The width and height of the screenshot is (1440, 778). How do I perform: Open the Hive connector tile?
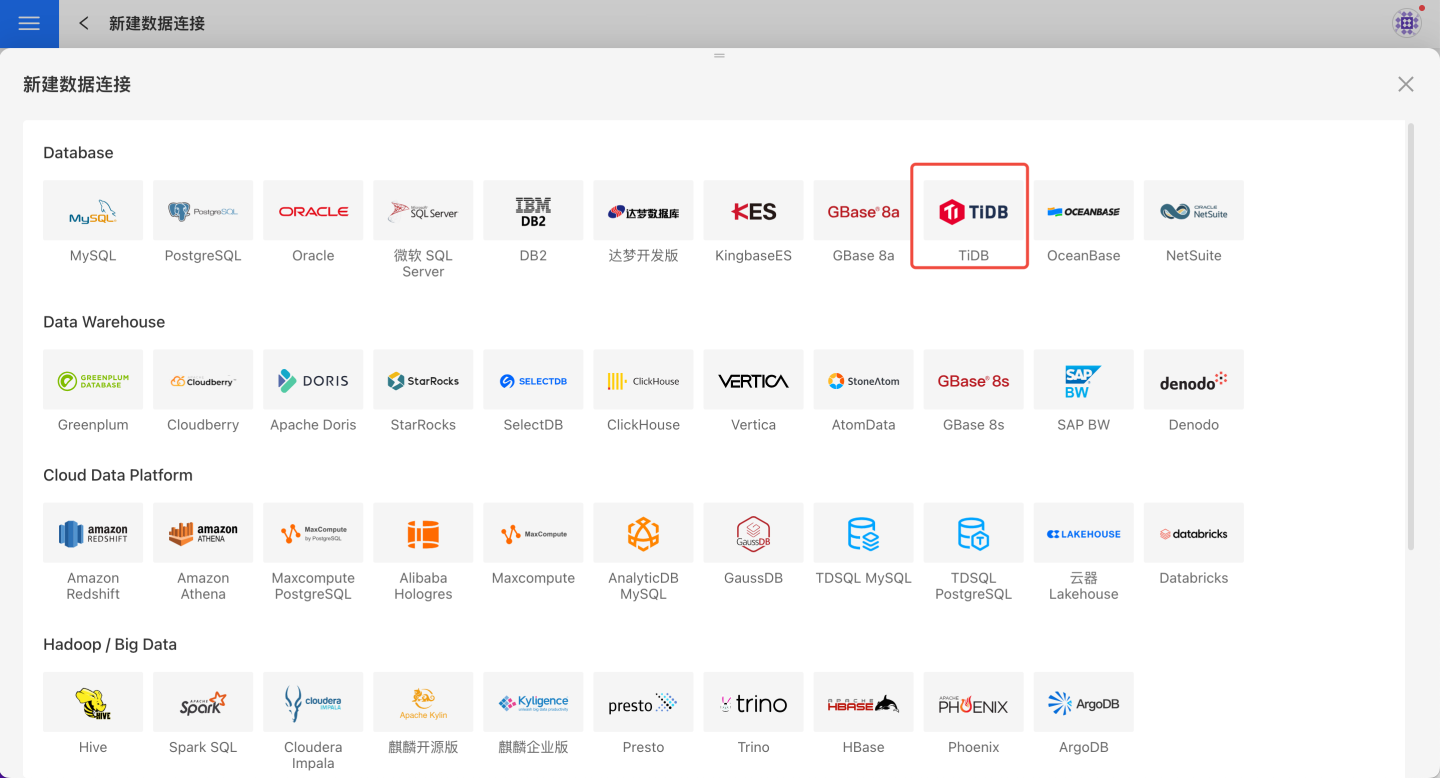pos(93,703)
